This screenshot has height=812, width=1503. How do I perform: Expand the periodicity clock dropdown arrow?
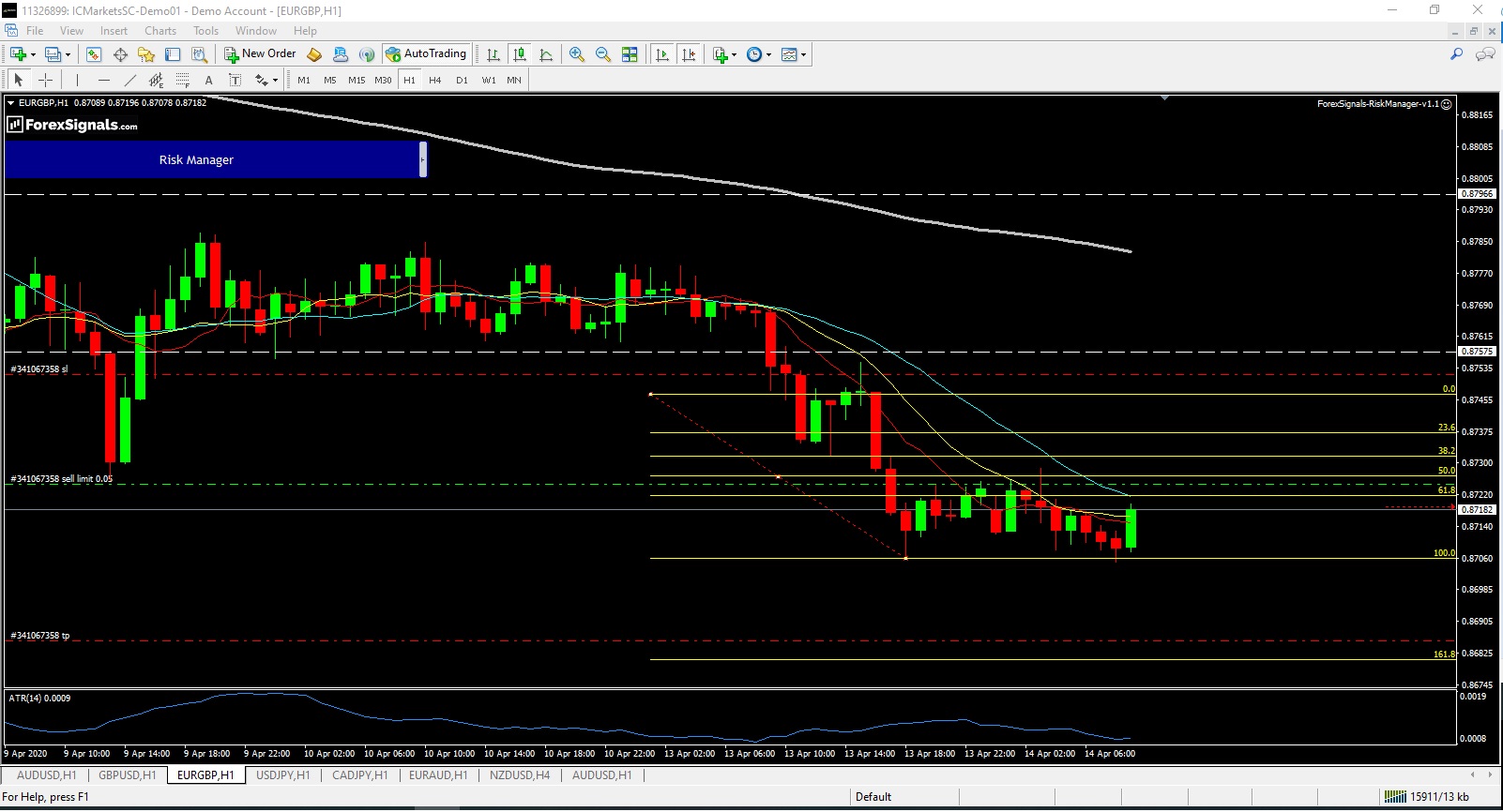click(x=768, y=54)
